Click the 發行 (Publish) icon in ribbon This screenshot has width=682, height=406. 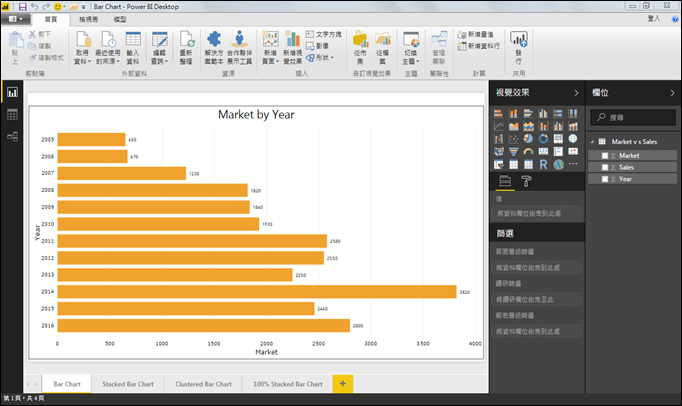(518, 46)
